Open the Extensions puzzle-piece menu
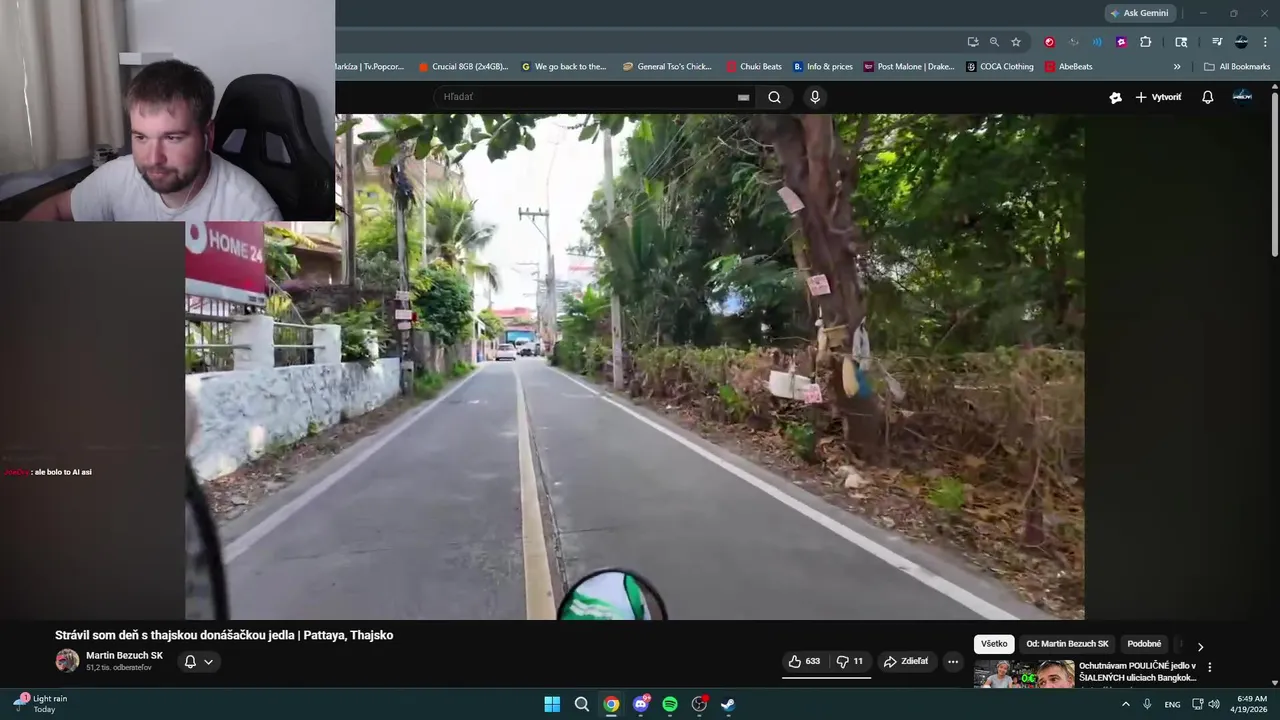The height and width of the screenshot is (720, 1280). point(1146,42)
